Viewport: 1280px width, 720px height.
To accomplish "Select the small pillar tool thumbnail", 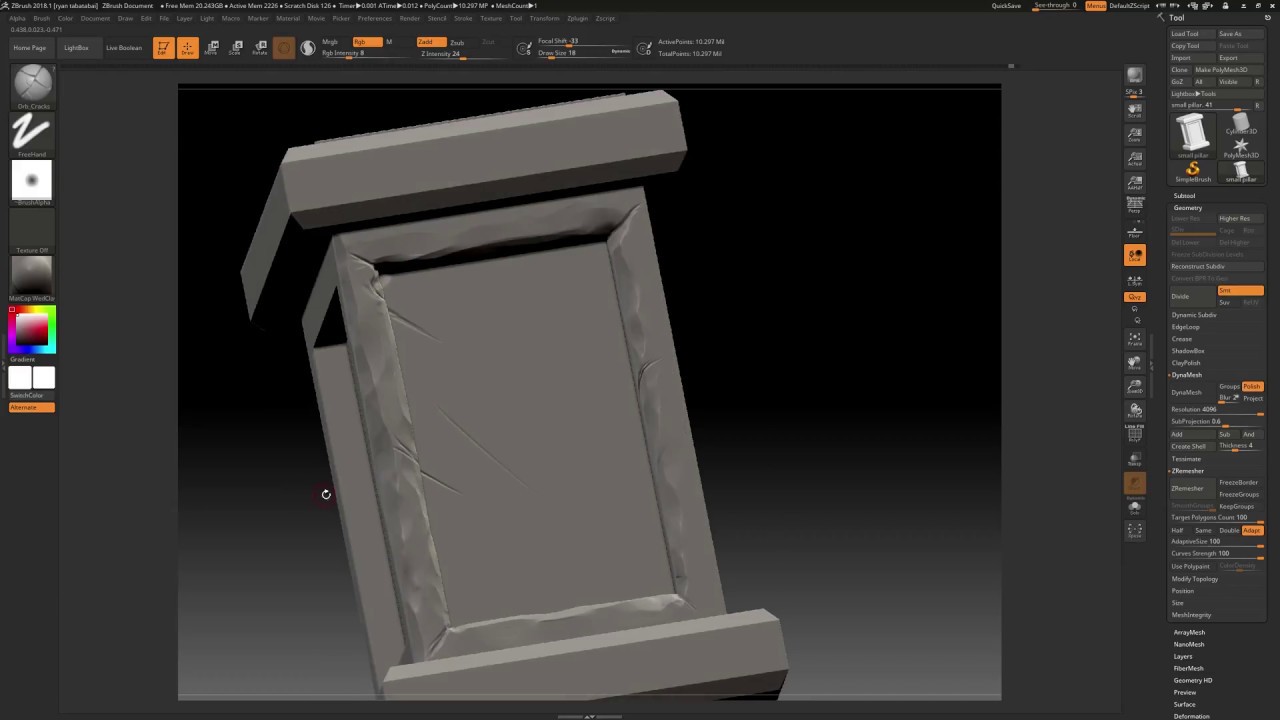I will [1193, 135].
